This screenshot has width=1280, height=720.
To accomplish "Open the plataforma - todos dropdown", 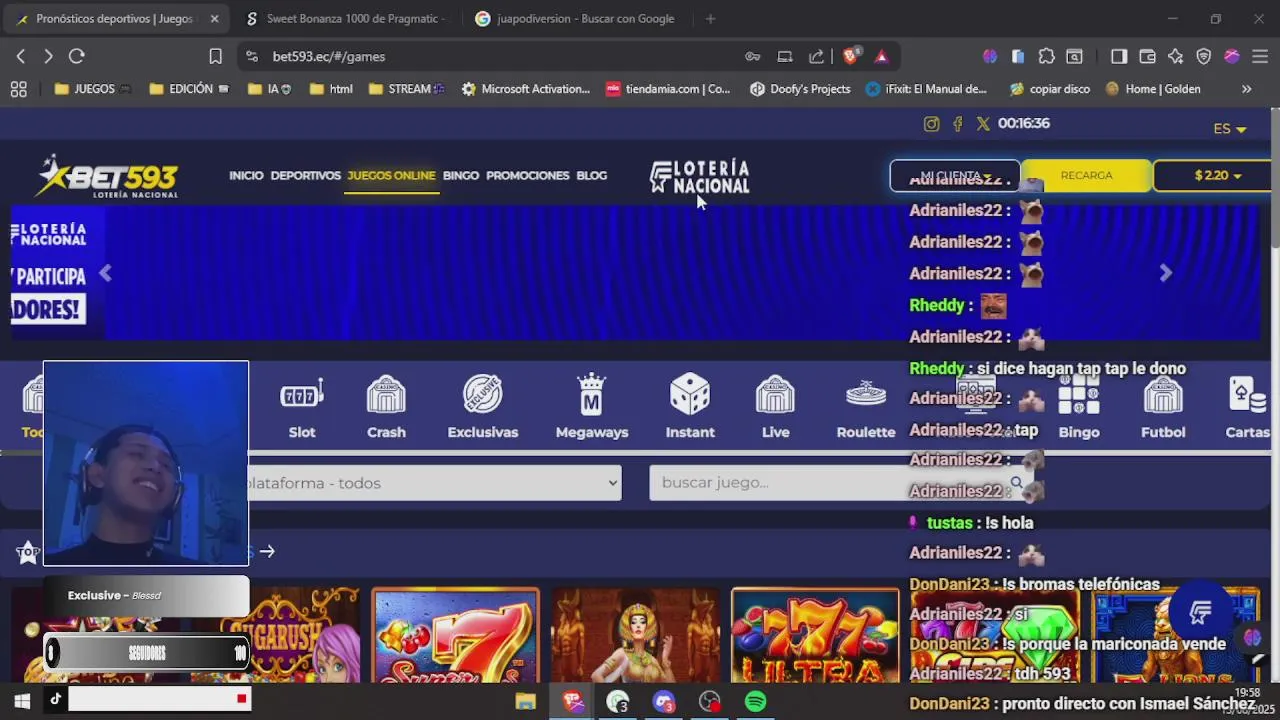I will [434, 483].
